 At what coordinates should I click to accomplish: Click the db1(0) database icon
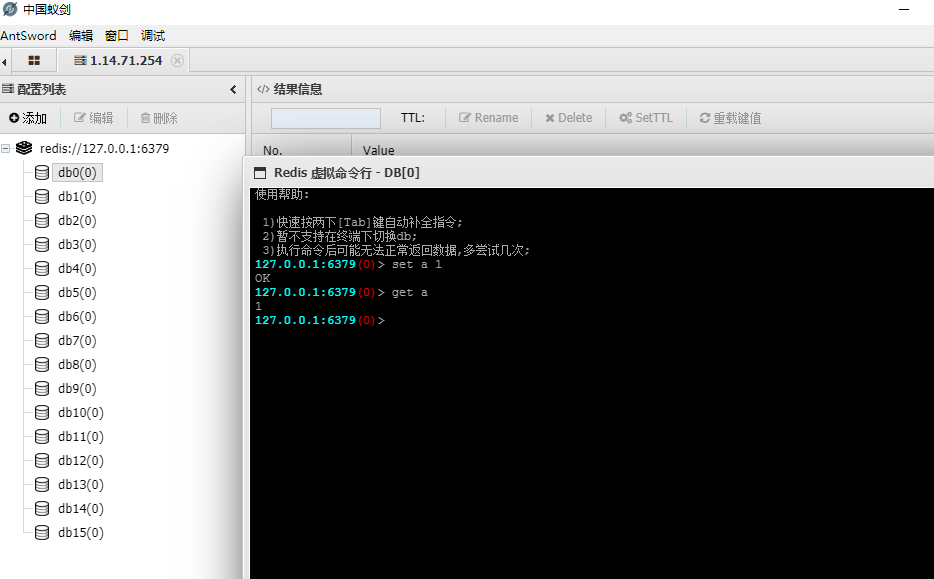(42, 197)
